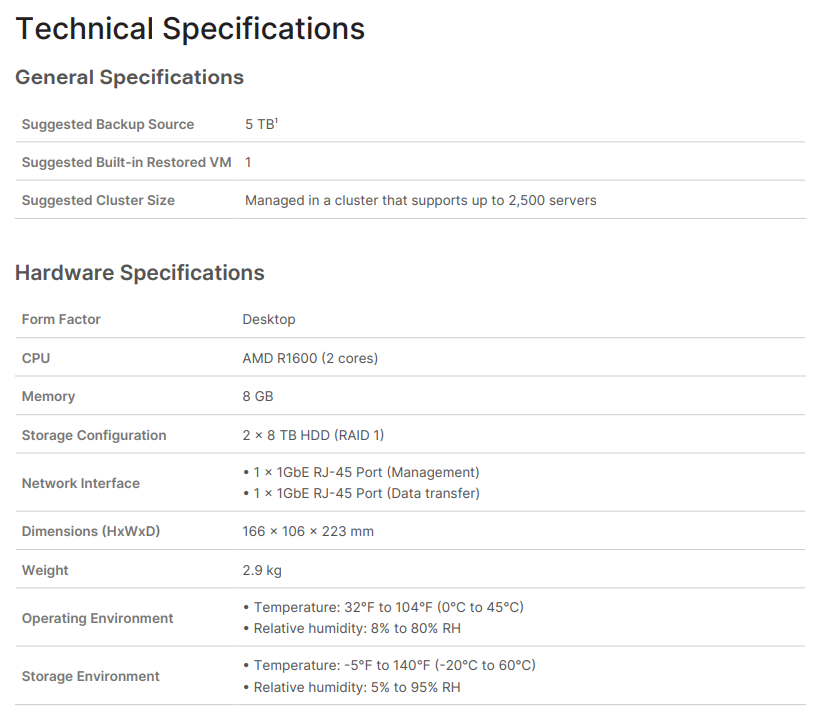Click the 2,500 servers cluster description text

(420, 200)
